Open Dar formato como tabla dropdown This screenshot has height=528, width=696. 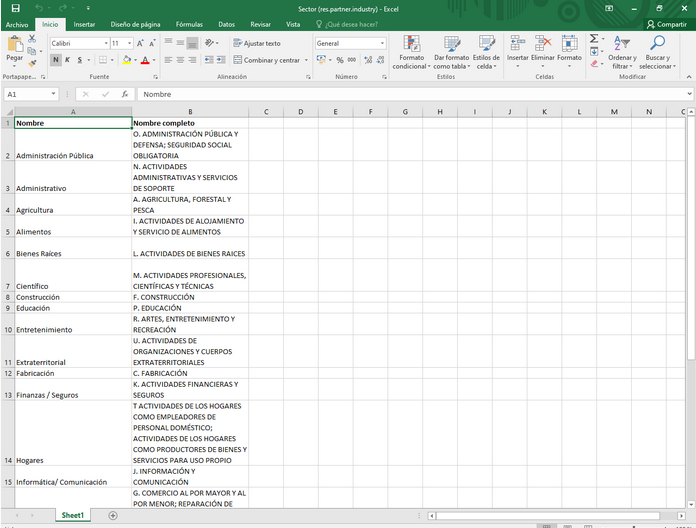[451, 52]
